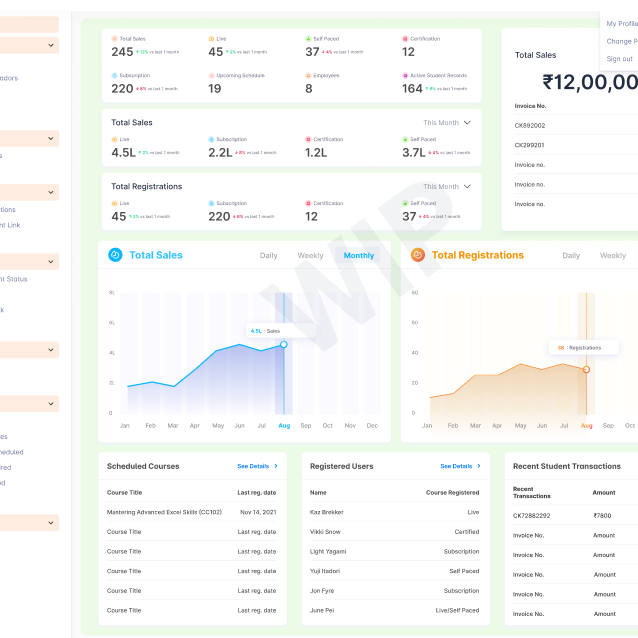Click the Total Sales icon in top summary card

point(114,39)
